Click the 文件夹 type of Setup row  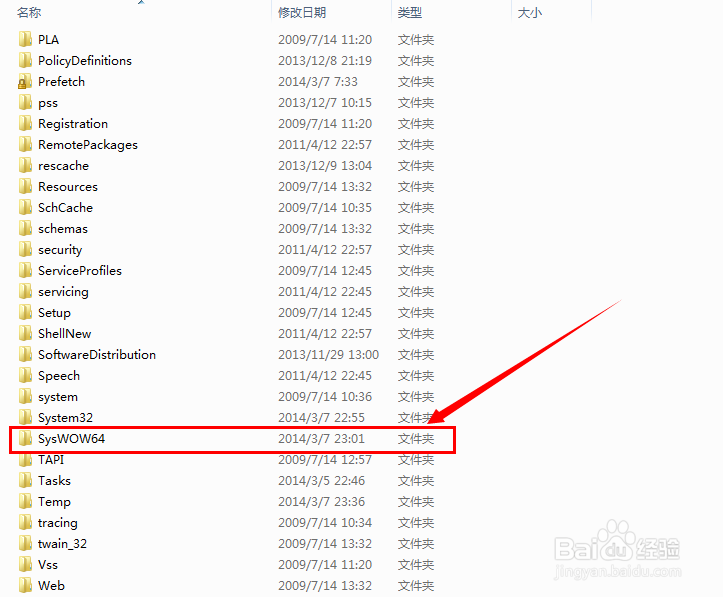tap(416, 313)
